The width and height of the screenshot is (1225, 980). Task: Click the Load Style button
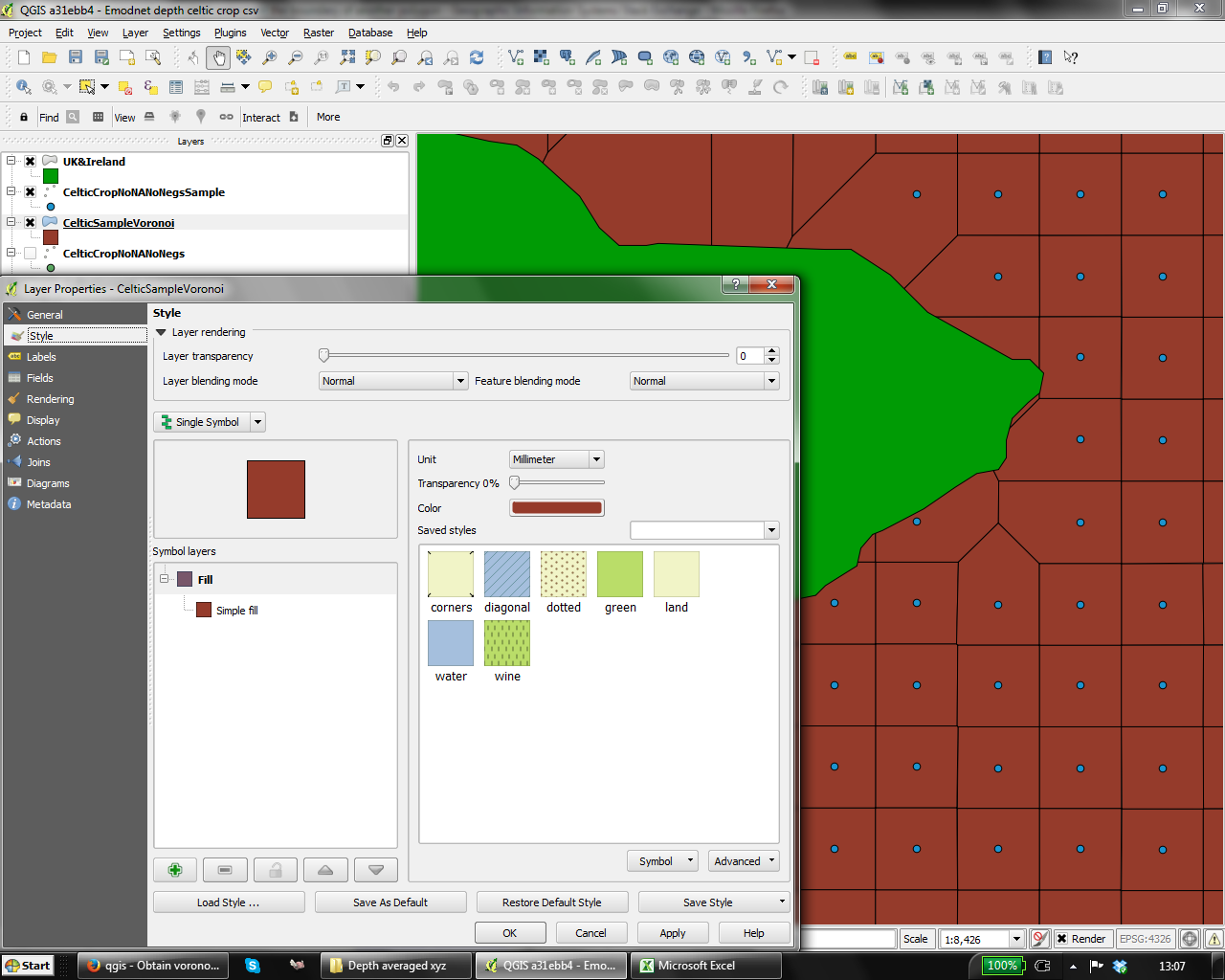click(x=228, y=902)
